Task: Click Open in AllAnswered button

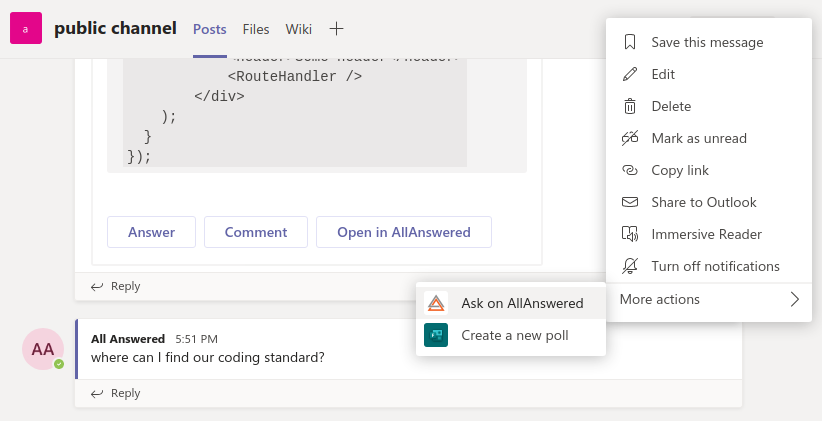Action: click(x=404, y=232)
